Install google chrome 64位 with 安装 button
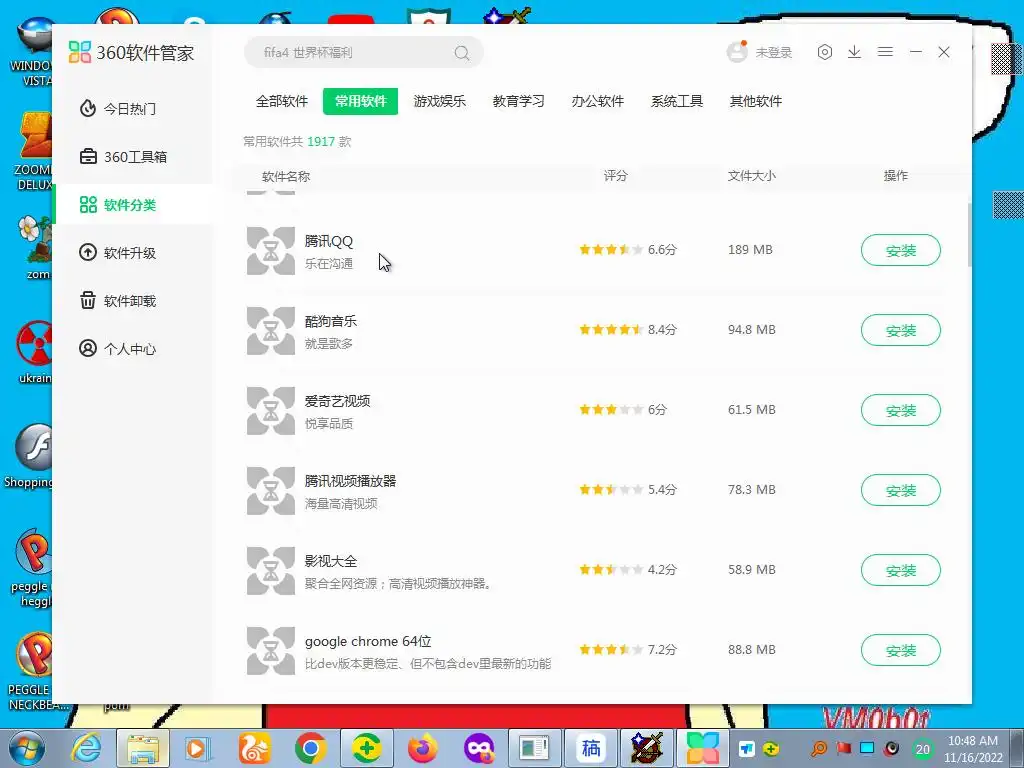The image size is (1024, 768). (x=901, y=650)
